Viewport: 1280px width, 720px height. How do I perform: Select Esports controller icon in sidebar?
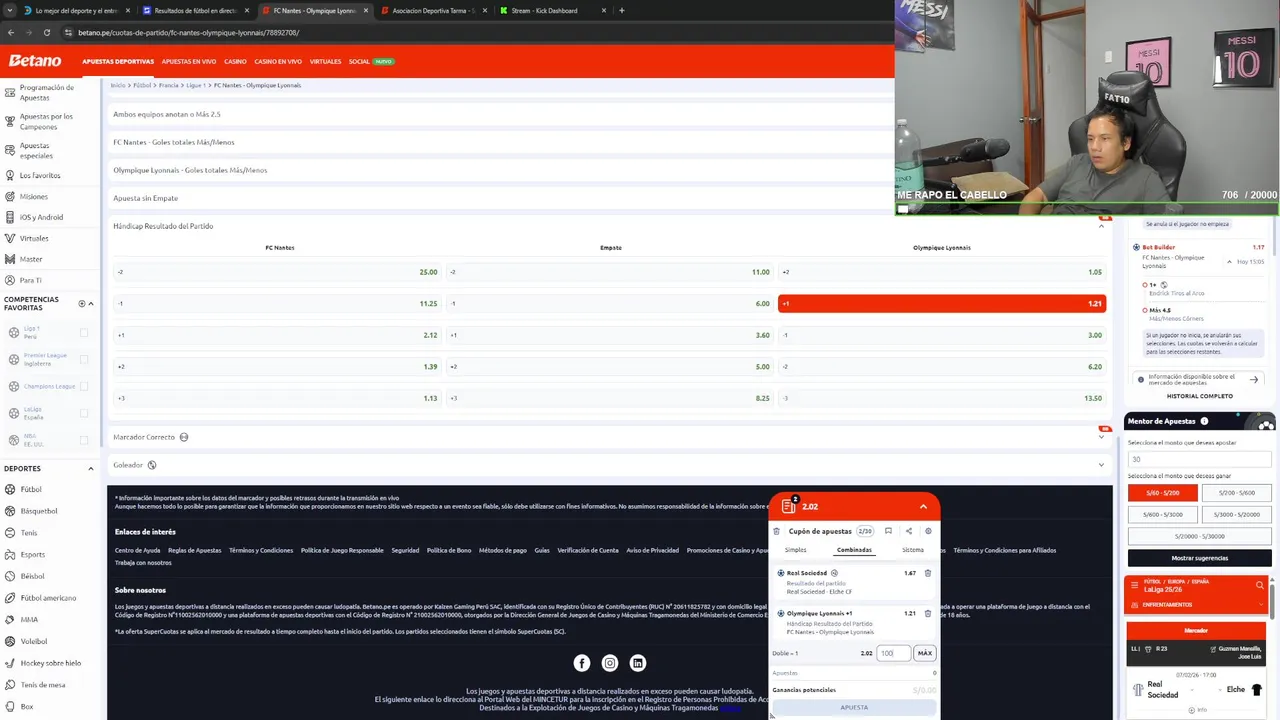[9, 554]
